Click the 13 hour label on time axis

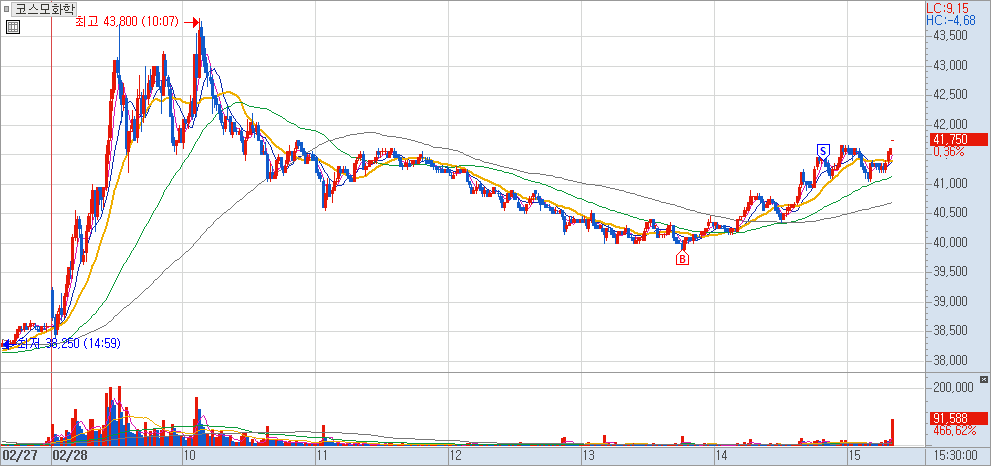point(589,455)
